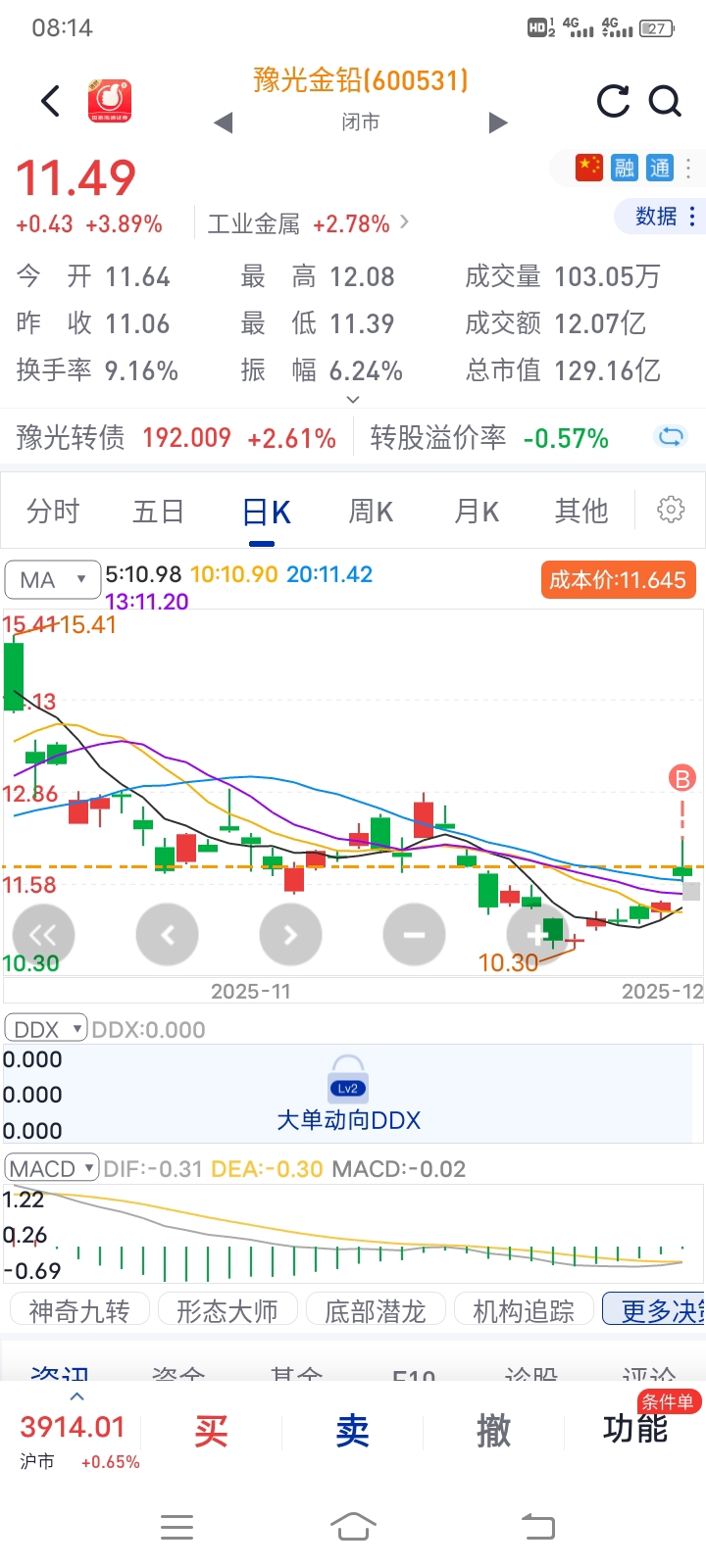This screenshot has height=1568, width=706.
Task: Tap the 成本价 11.645 orange label
Action: pos(617,579)
